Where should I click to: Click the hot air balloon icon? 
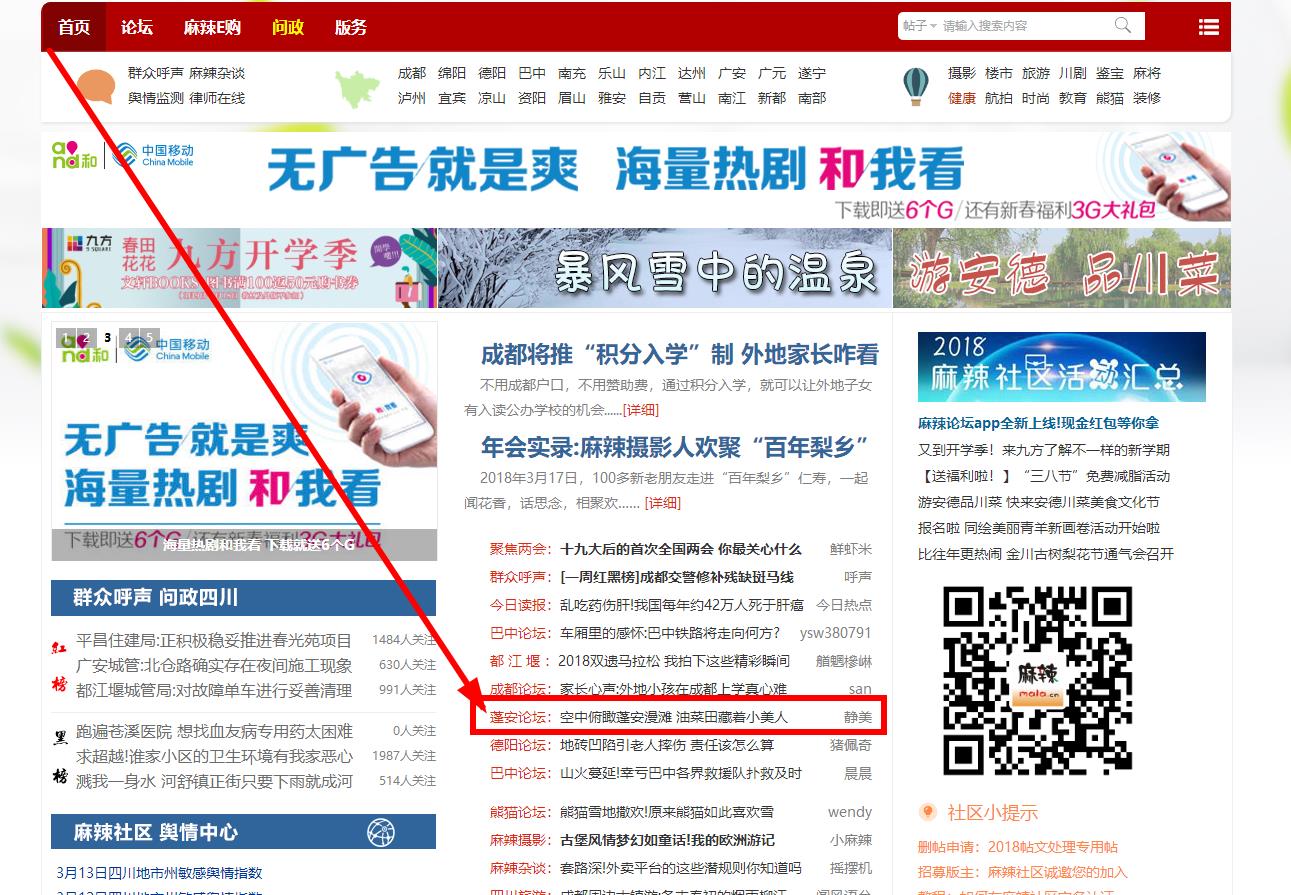(915, 87)
